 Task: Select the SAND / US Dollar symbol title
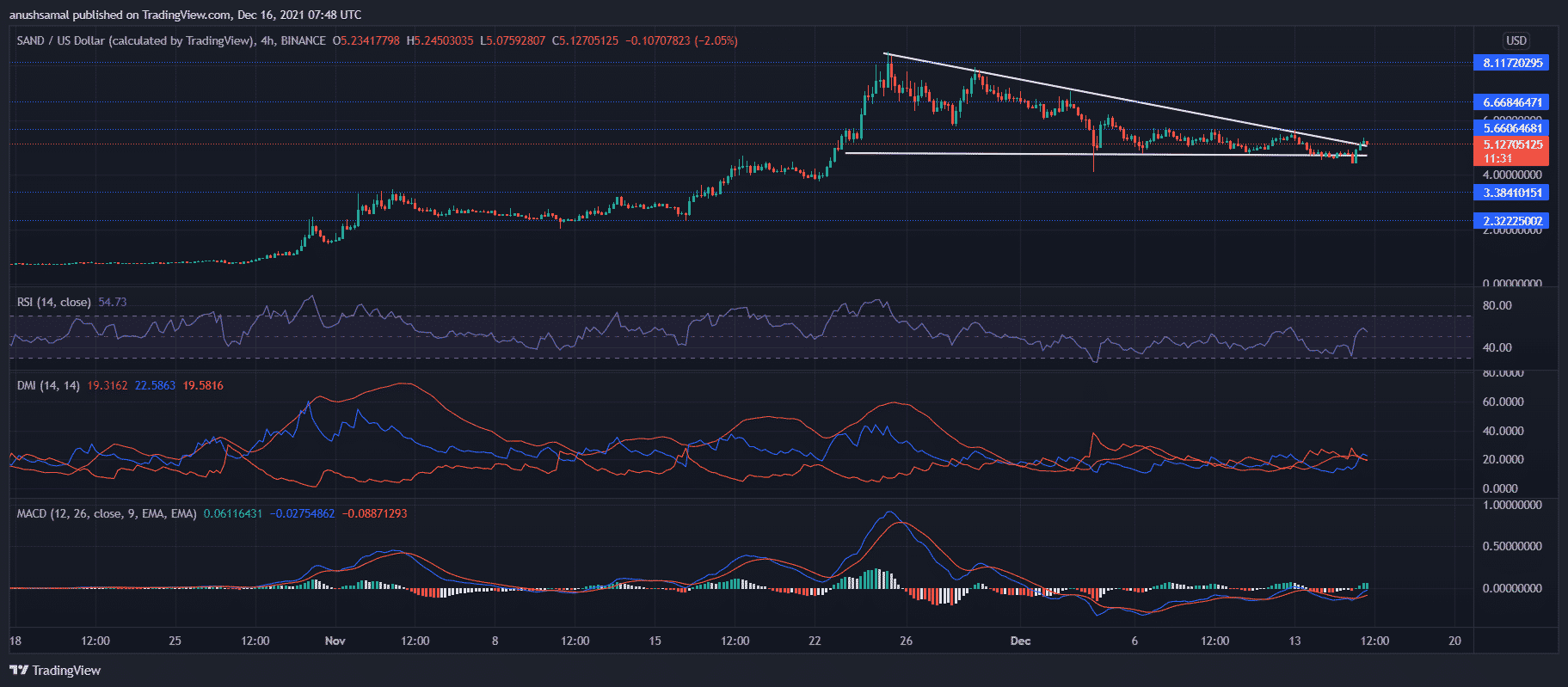pos(135,40)
